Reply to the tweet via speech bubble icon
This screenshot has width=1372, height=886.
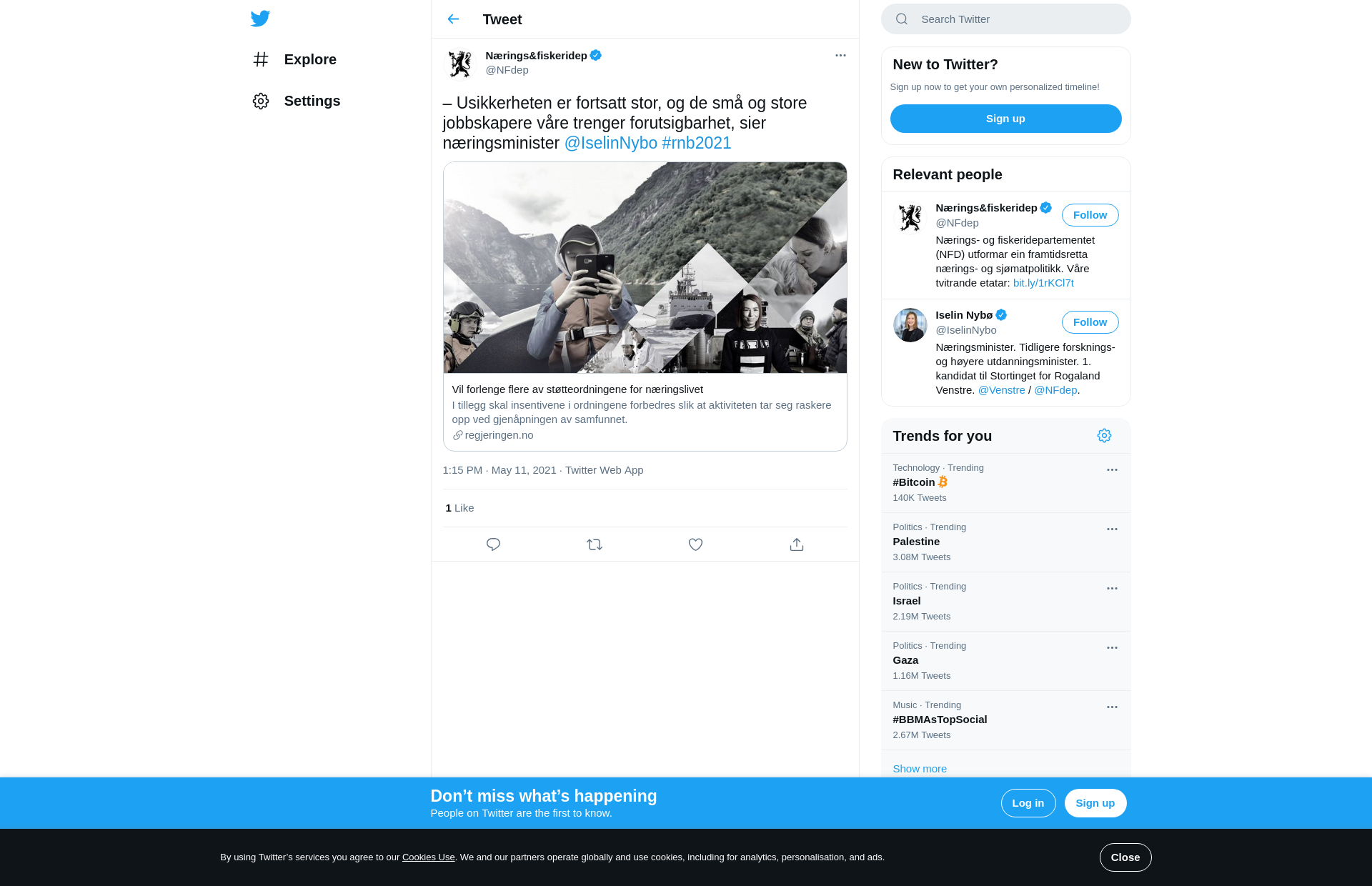(x=493, y=544)
